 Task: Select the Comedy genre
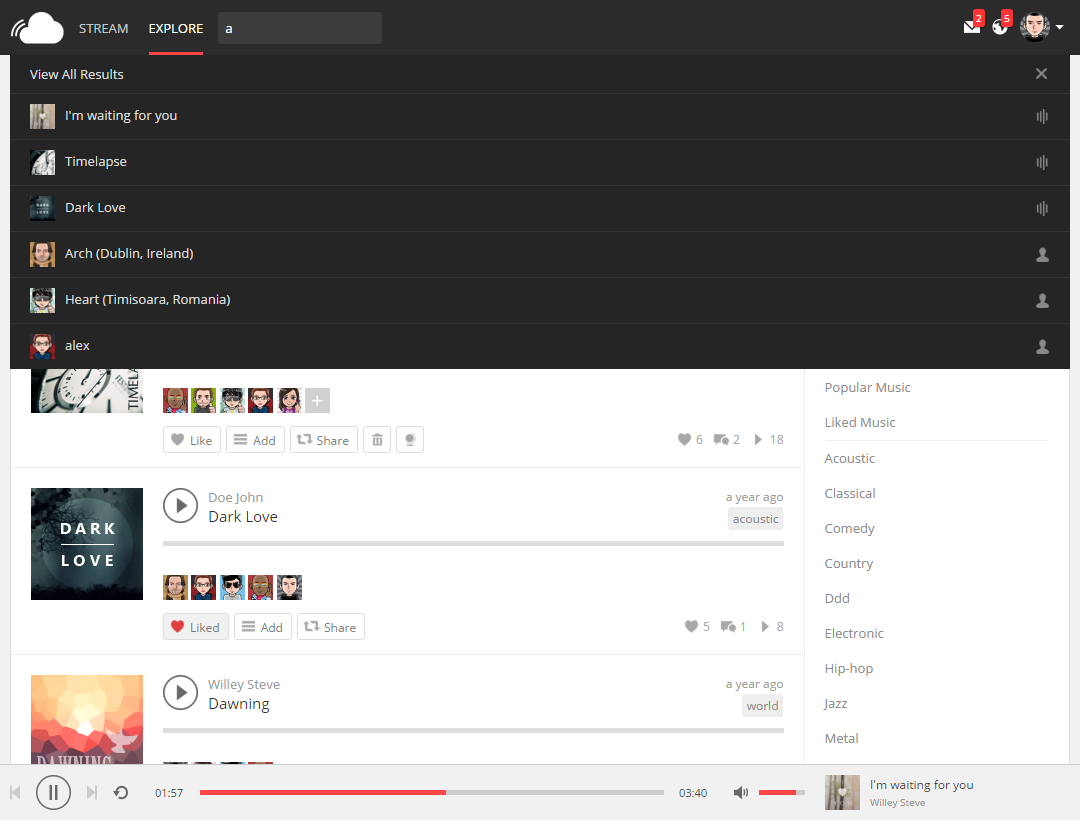[849, 529]
